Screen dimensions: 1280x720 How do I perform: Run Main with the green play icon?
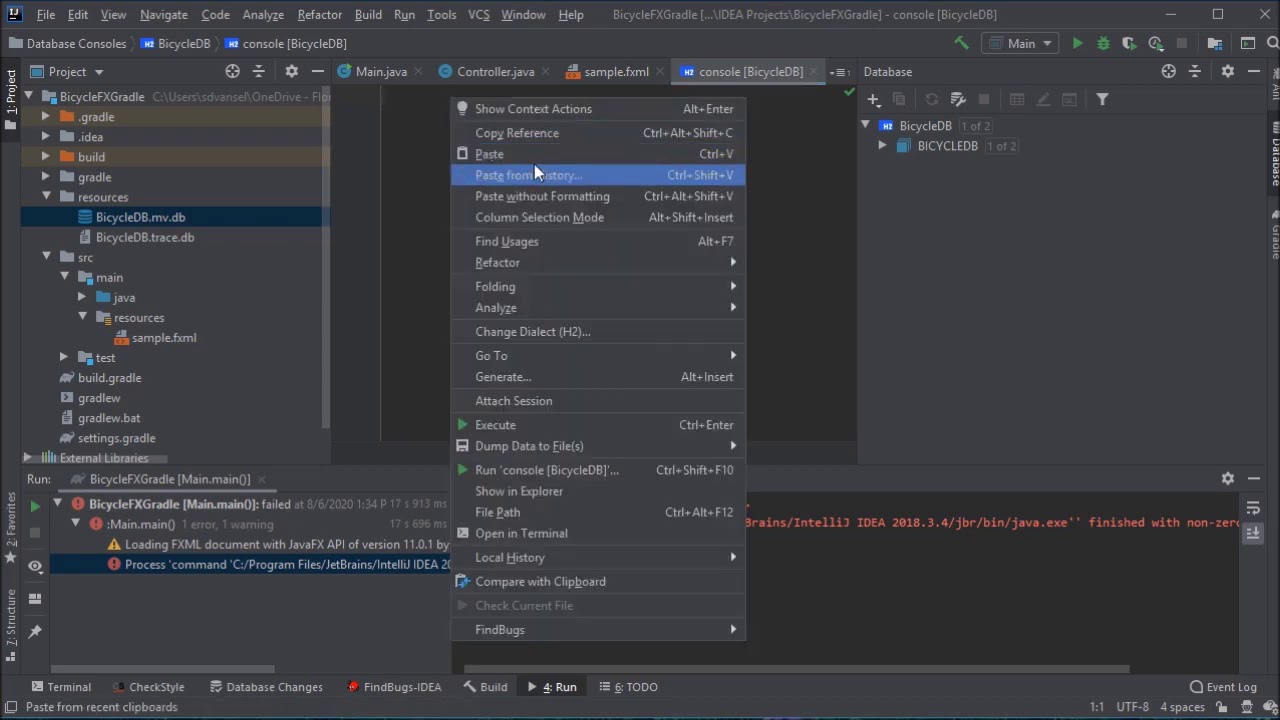1077,43
